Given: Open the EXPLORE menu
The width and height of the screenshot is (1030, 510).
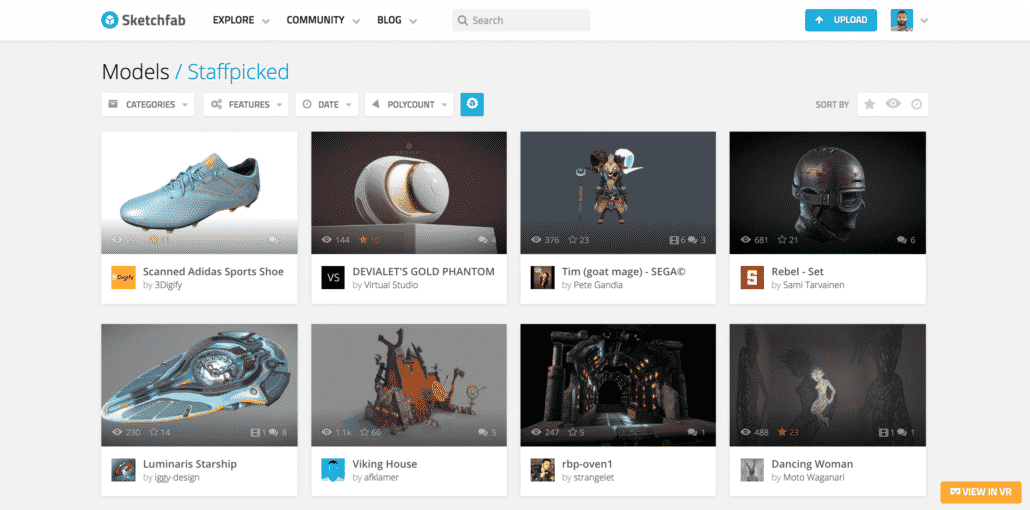Looking at the screenshot, I should (x=233, y=20).
